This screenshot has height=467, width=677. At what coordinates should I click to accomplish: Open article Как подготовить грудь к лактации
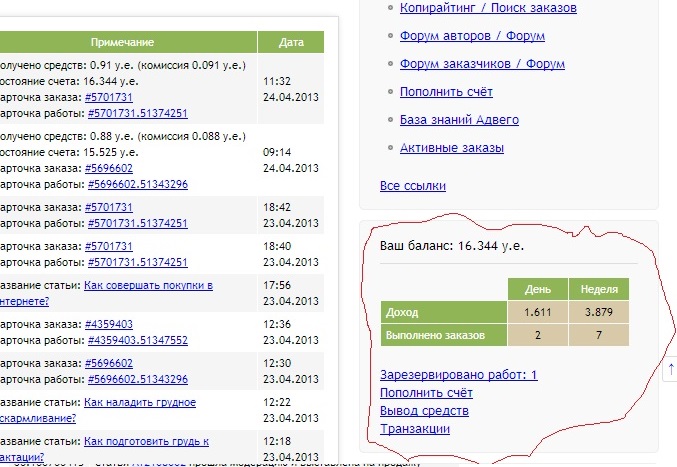(146, 441)
